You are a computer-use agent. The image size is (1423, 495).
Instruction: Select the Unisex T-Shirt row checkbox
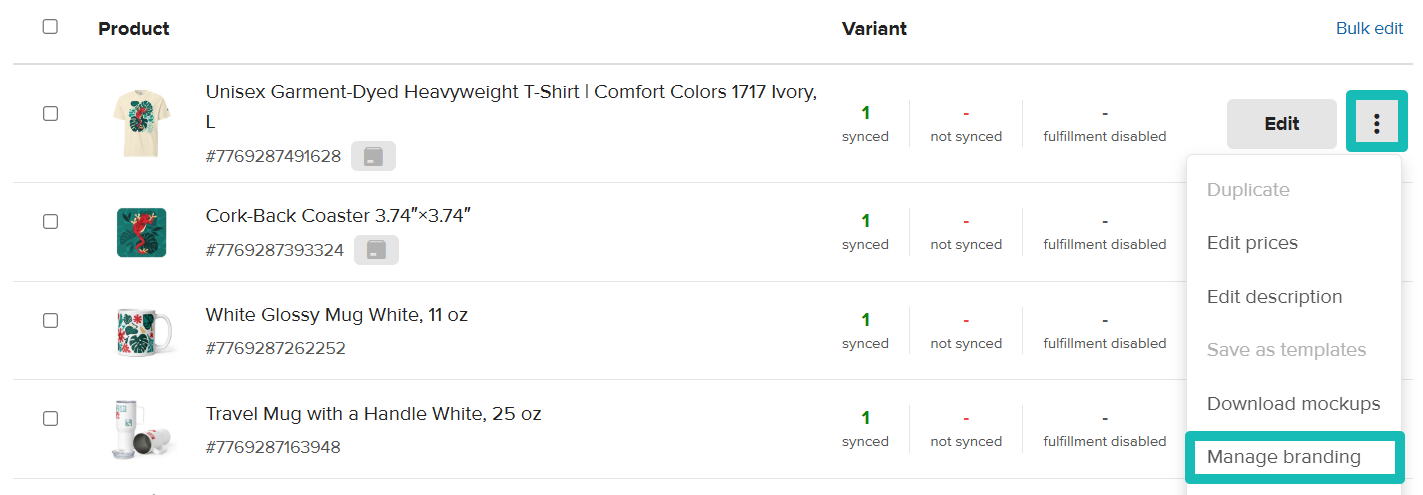click(50, 114)
